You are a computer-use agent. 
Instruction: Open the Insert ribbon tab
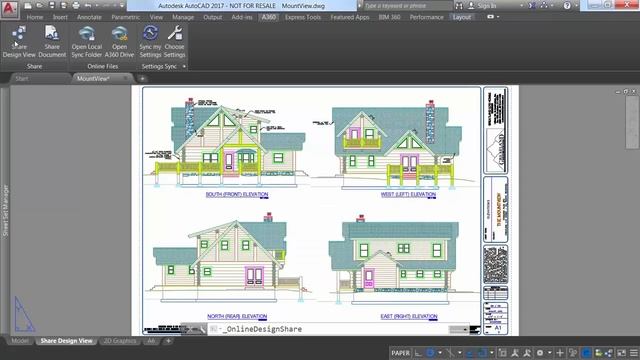point(60,17)
